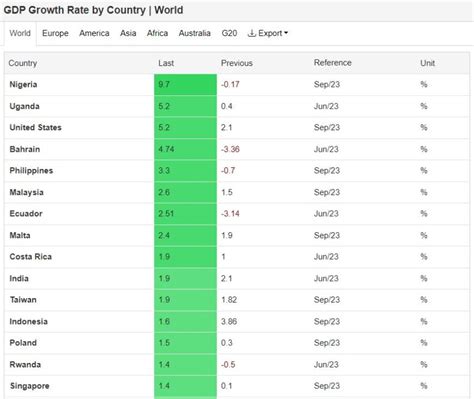Open the Singapore country link
Image resolution: width=474 pixels, height=399 pixels.
click(30, 386)
